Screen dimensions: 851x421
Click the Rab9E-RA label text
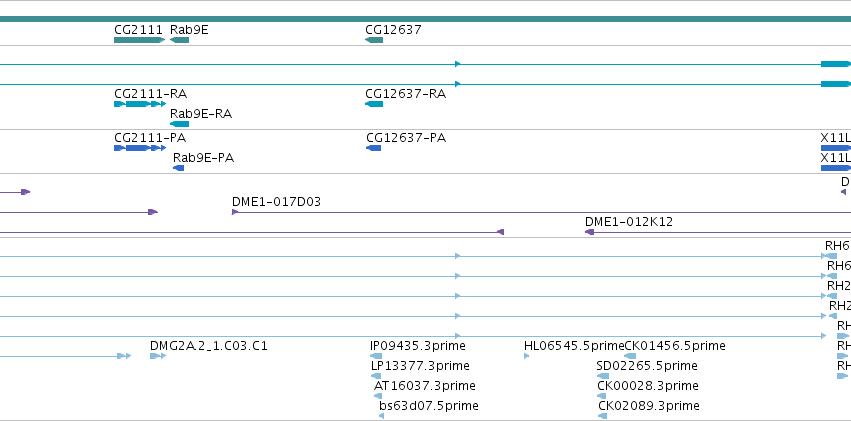pyautogui.click(x=201, y=114)
